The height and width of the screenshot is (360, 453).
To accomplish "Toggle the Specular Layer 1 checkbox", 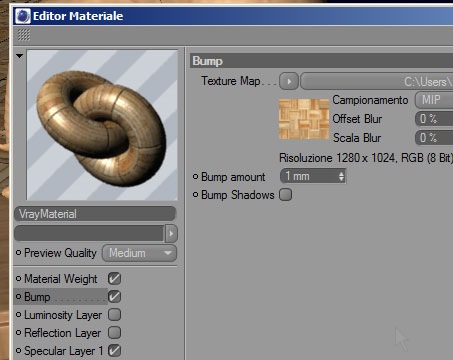I will tap(114, 351).
